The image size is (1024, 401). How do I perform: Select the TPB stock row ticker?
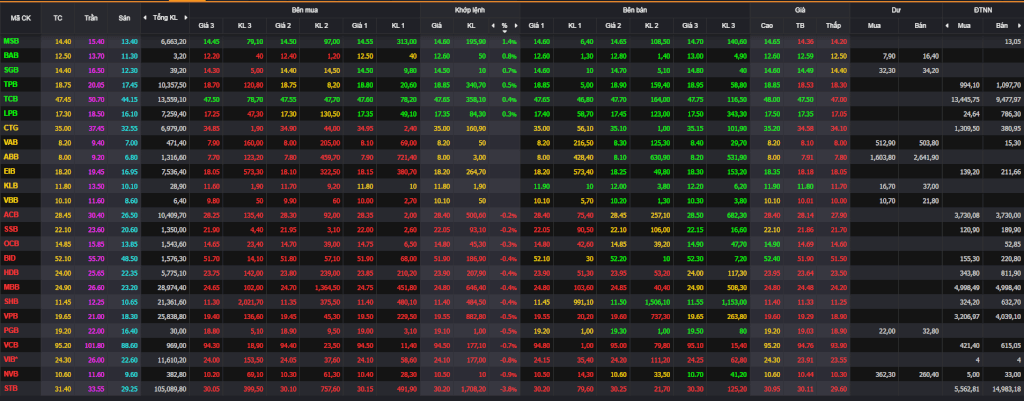tap(10, 84)
